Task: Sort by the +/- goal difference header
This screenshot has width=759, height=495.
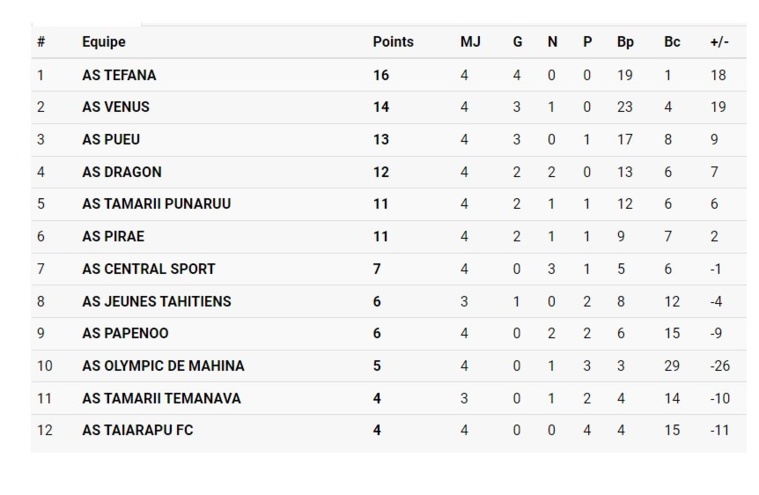Action: click(719, 42)
